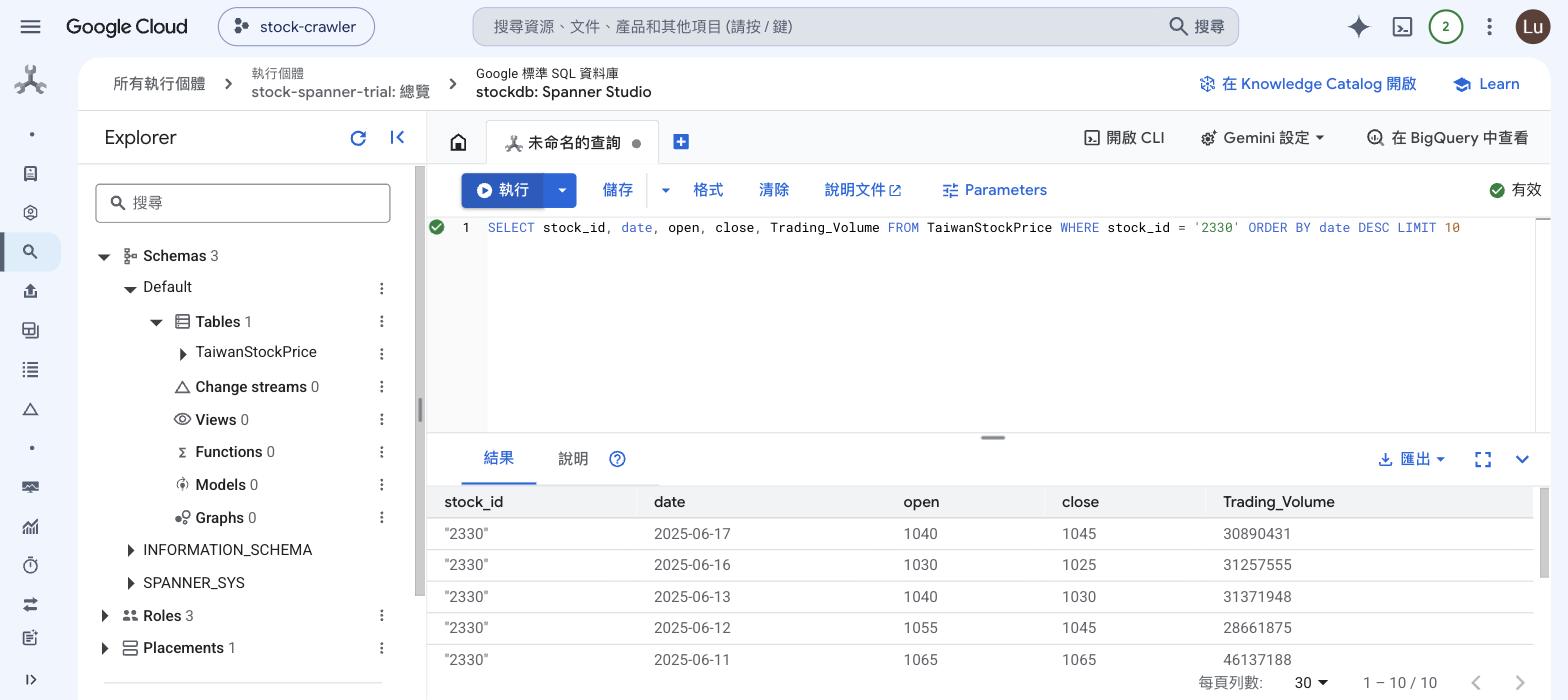Open the two-arrows transfer sidebar icon

[30, 604]
